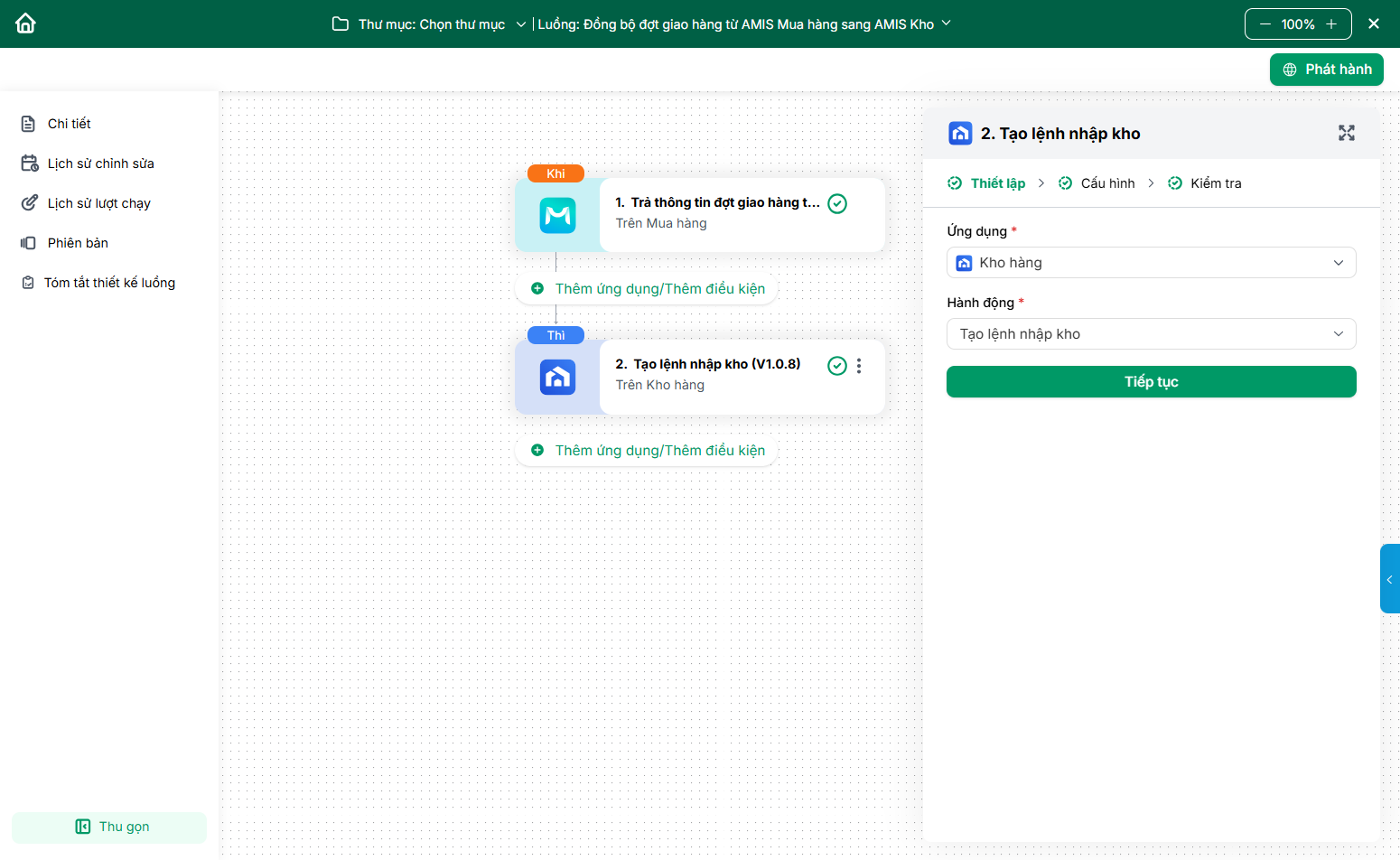The height and width of the screenshot is (860, 1400).
Task: Zoom out with the minus icon
Action: pos(1265,24)
